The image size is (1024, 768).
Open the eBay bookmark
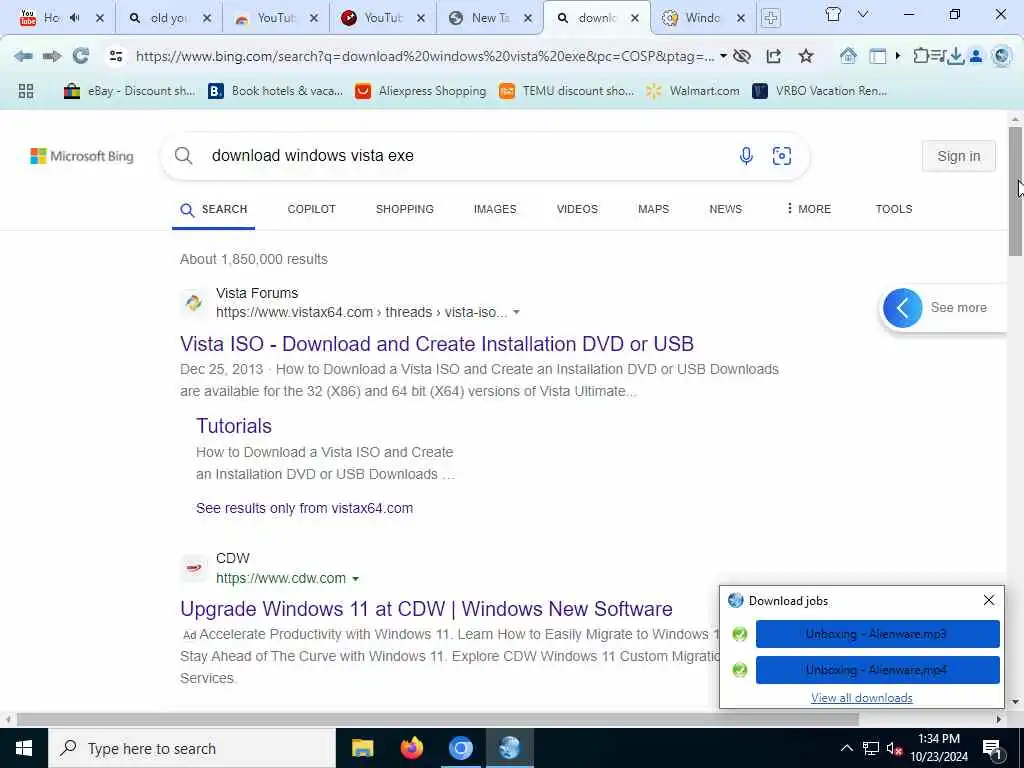click(129, 91)
